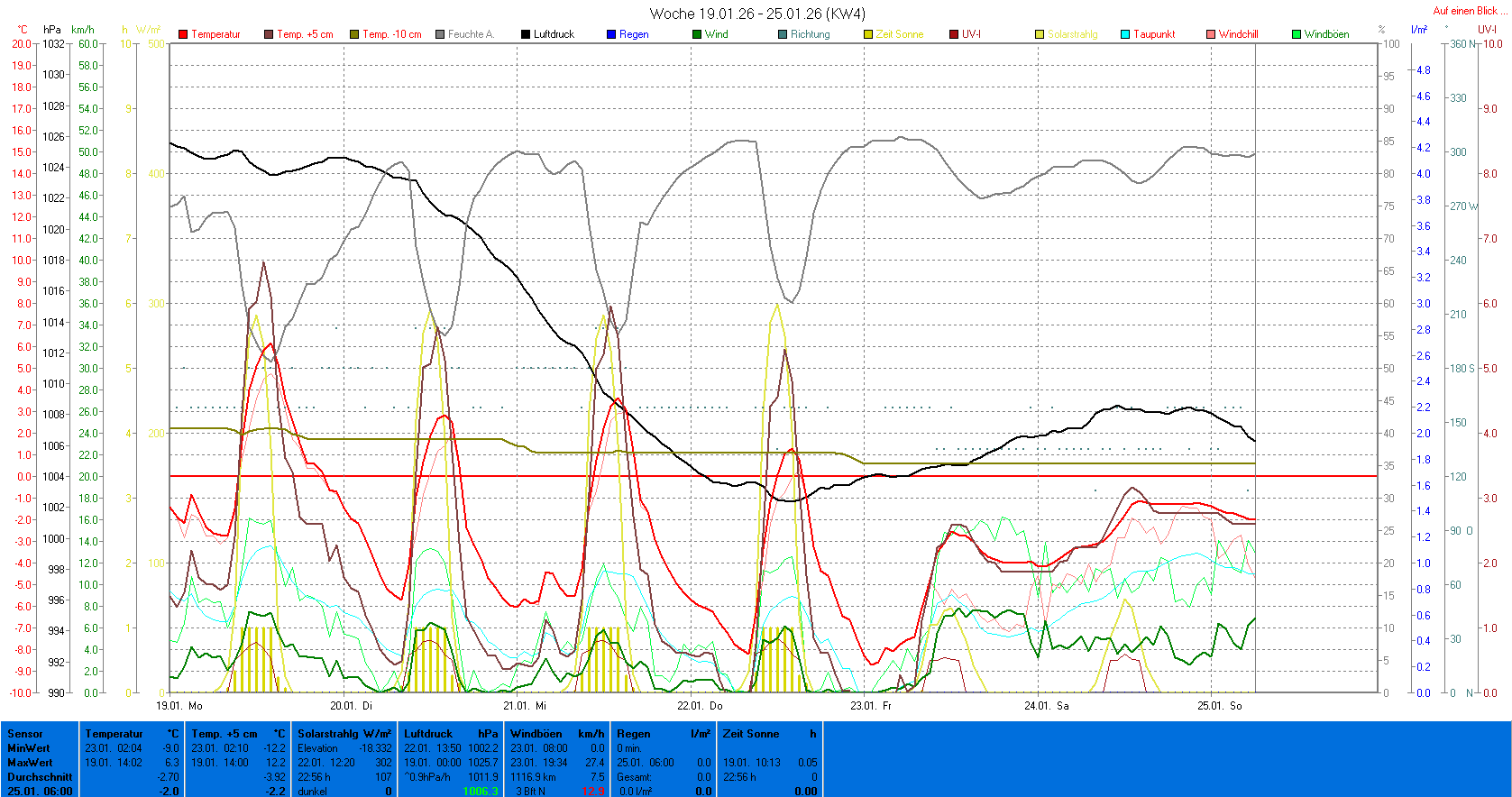Click the black Luftdruck legend icon
Screen dimensions: 1512x797
point(526,34)
